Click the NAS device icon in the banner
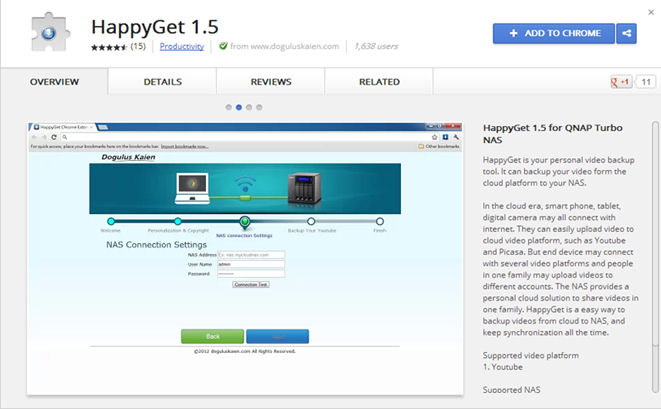The image size is (661, 409). (304, 189)
